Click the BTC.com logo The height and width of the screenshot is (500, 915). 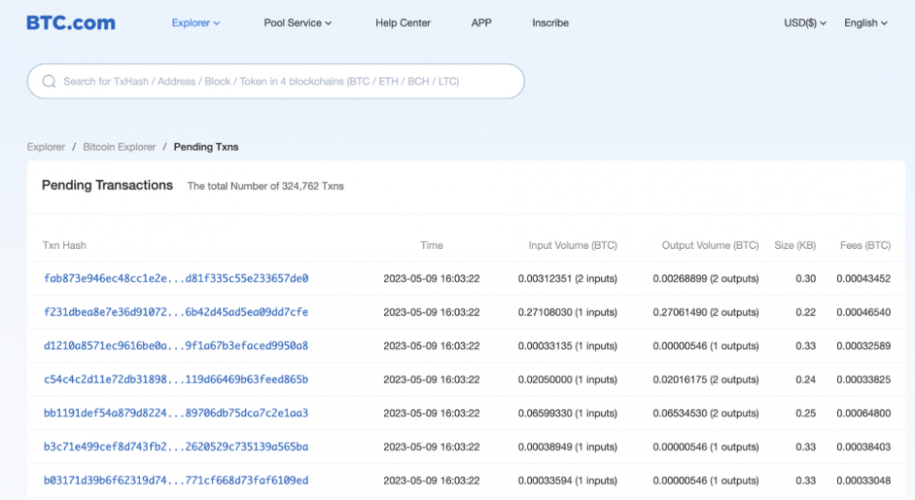[x=70, y=22]
